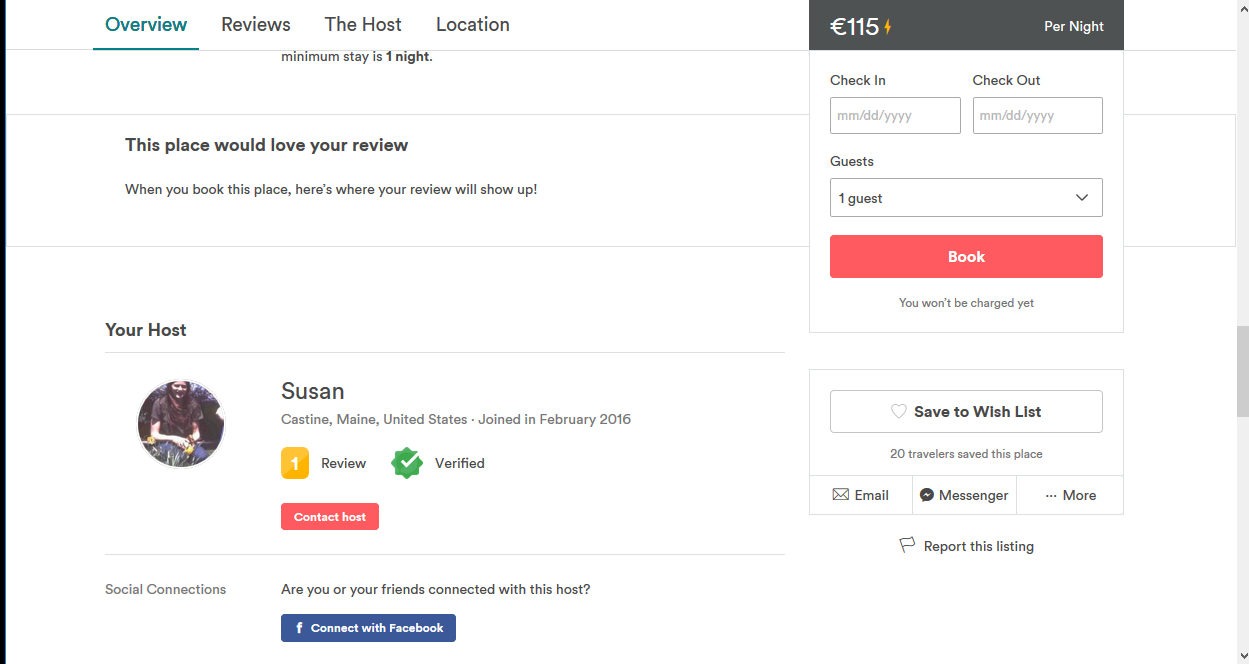The image size is (1249, 664).
Task: Click the green Verified checkmark badge
Action: click(407, 463)
